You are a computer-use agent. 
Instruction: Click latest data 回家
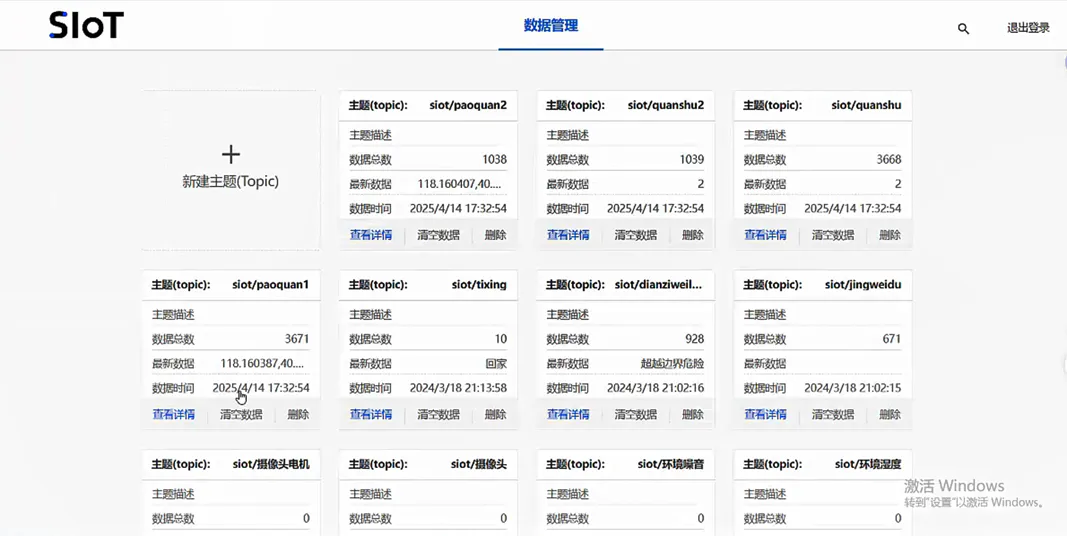(x=496, y=364)
